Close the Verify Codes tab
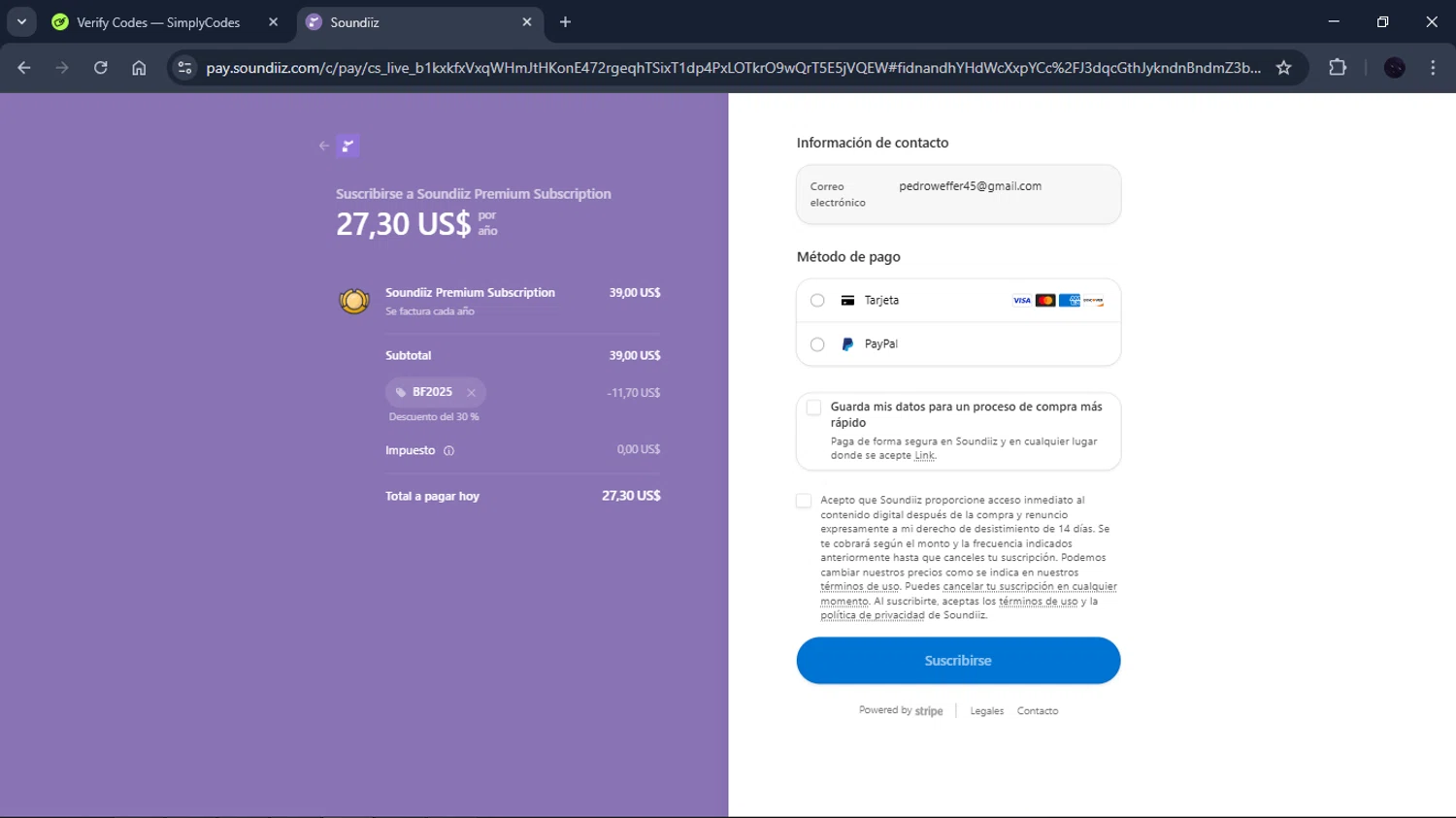 click(273, 22)
